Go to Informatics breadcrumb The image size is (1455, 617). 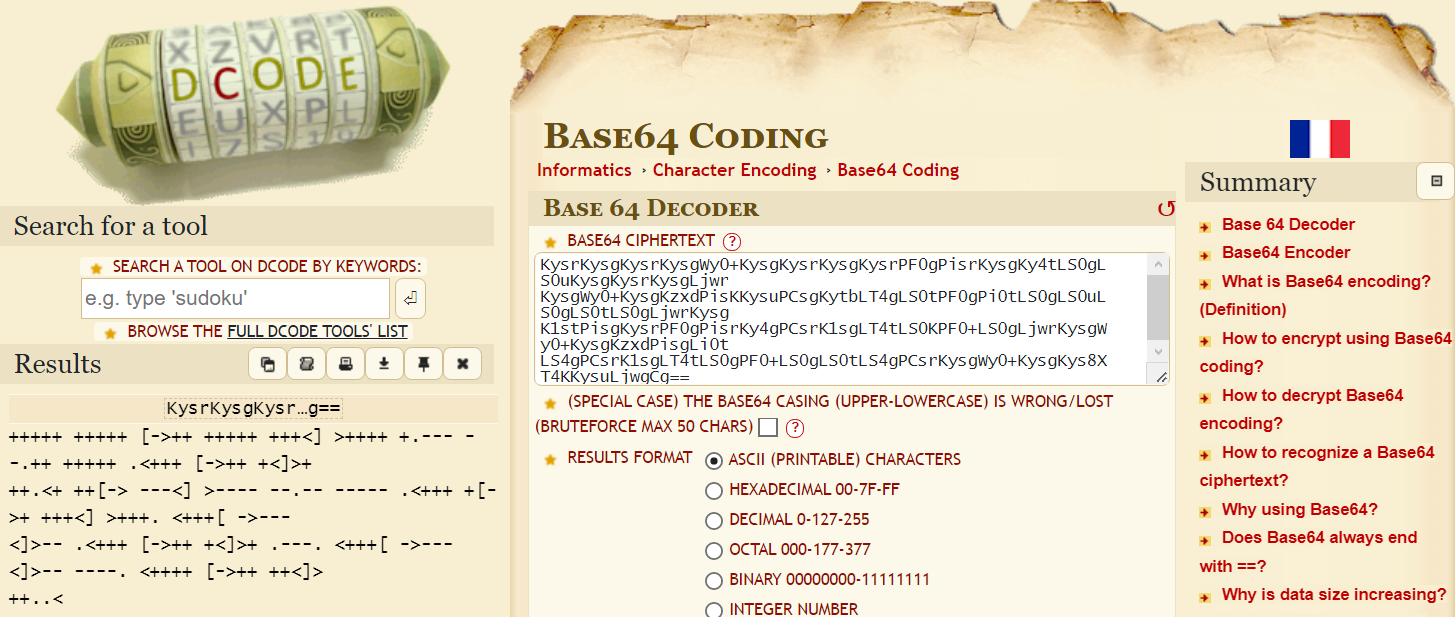(x=584, y=170)
